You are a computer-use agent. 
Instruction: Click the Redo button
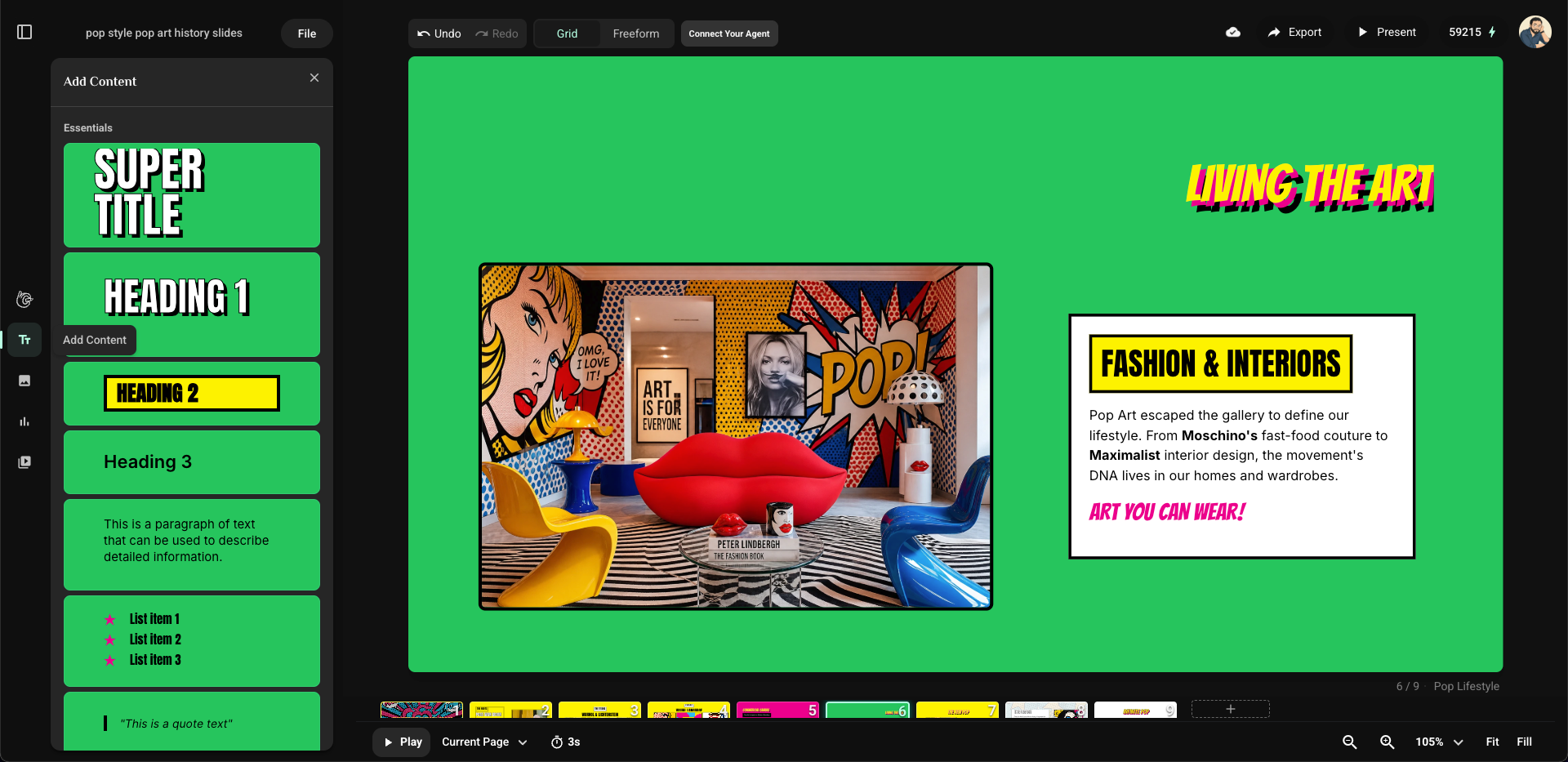(x=497, y=33)
